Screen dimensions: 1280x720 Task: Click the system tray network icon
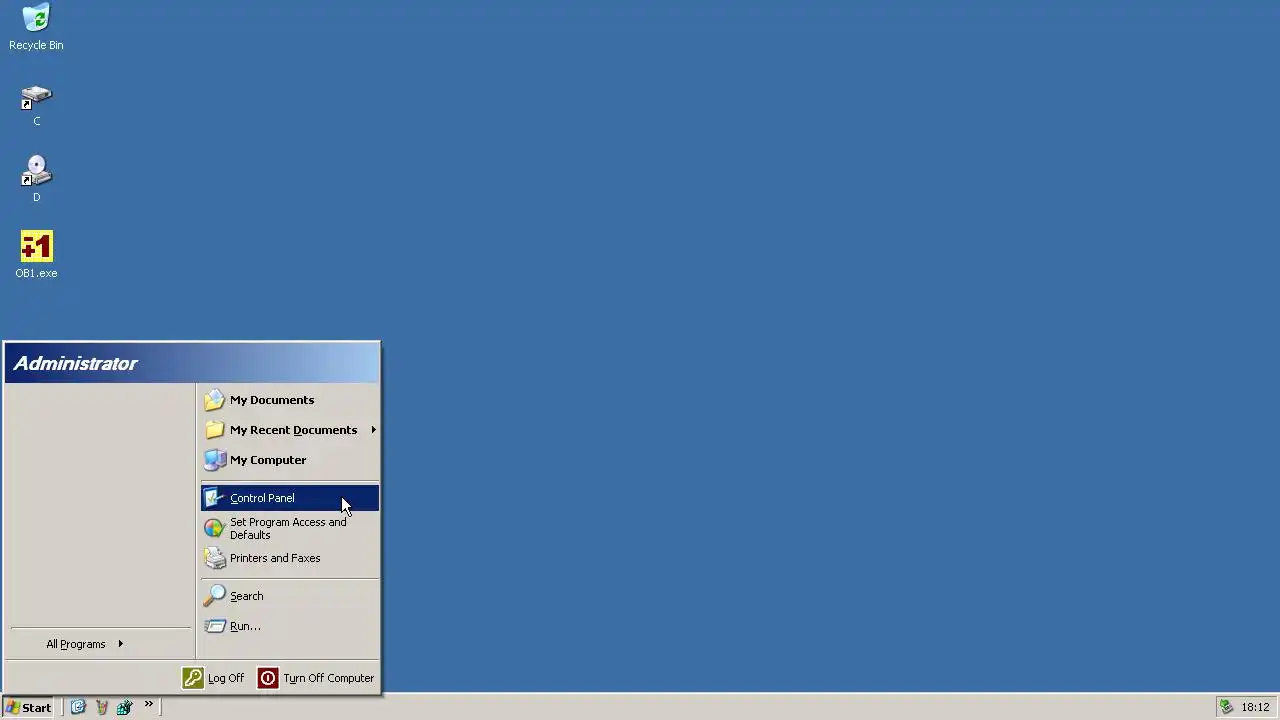tap(1226, 707)
